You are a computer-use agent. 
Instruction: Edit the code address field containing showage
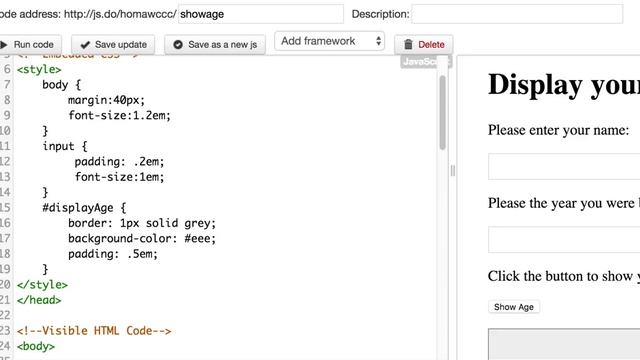tap(261, 14)
